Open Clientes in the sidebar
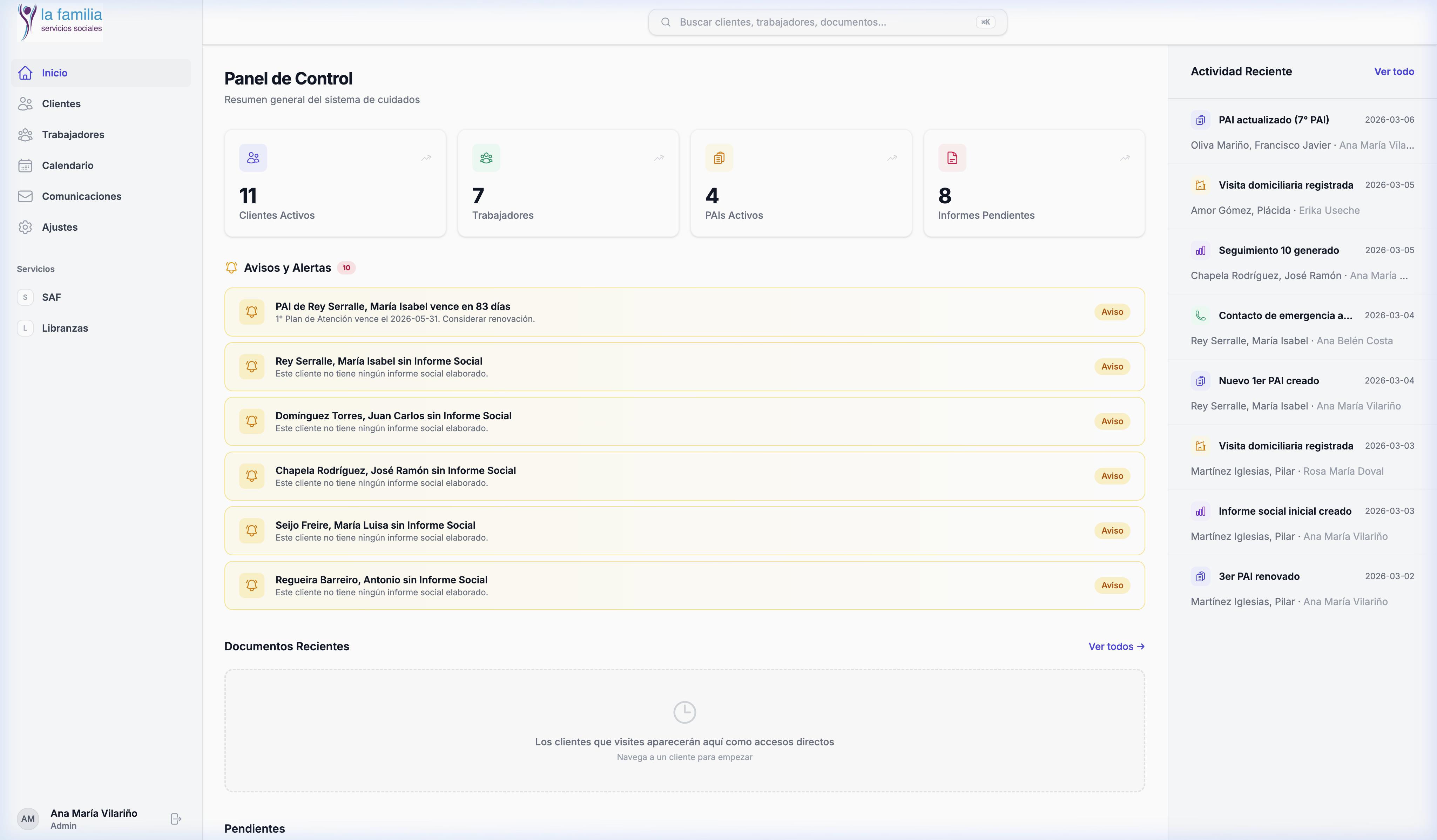The image size is (1437, 840). coord(61,104)
